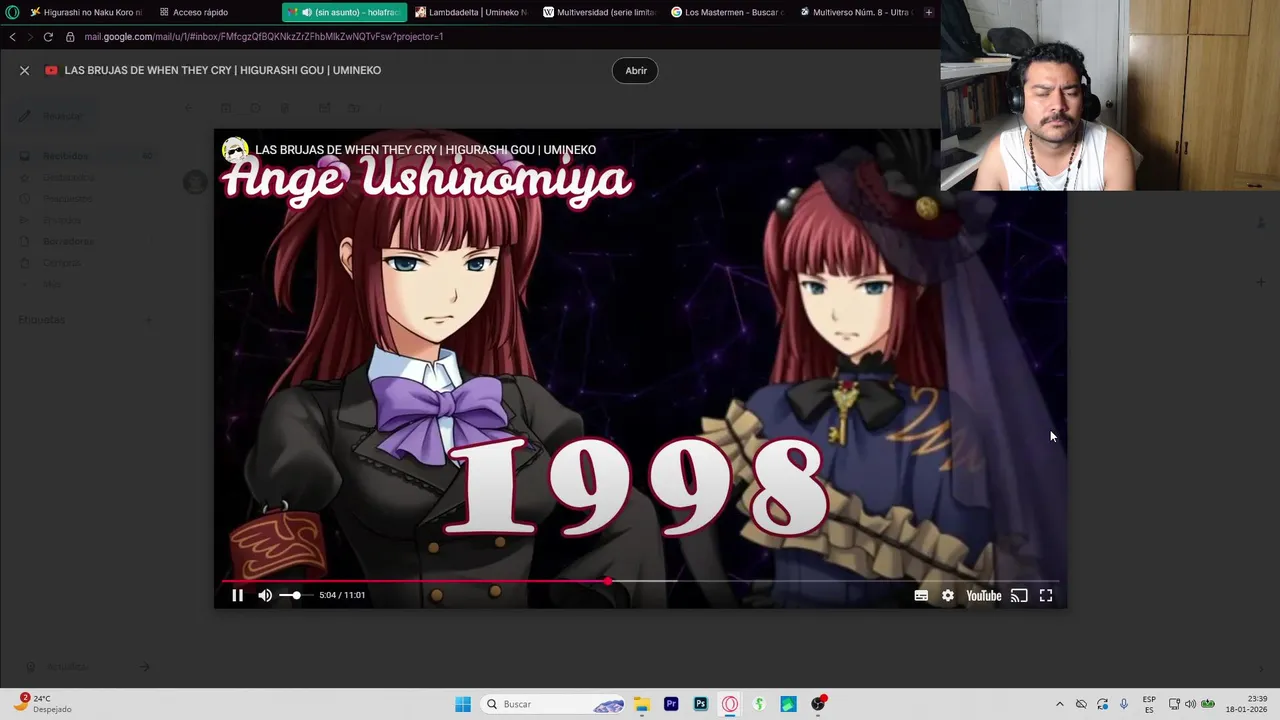
Task: Click the Abrir button
Action: (636, 70)
